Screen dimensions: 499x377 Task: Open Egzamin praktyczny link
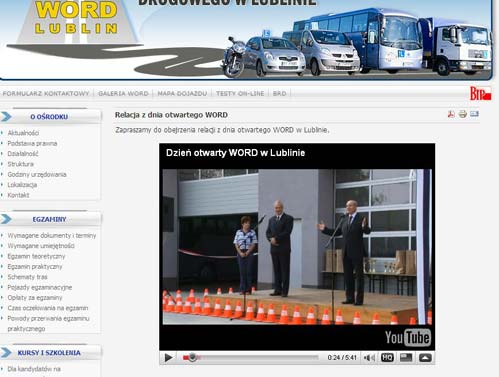tap(35, 266)
